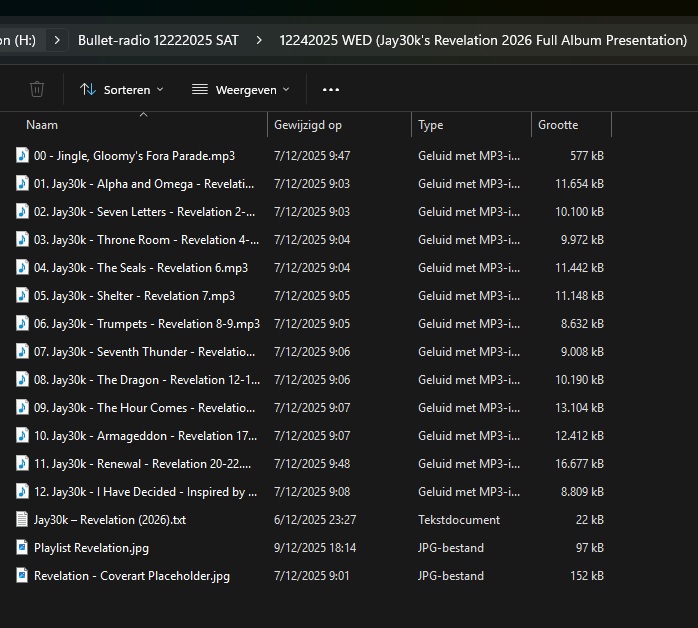Click the delete trash can icon
The image size is (698, 628).
[37, 89]
